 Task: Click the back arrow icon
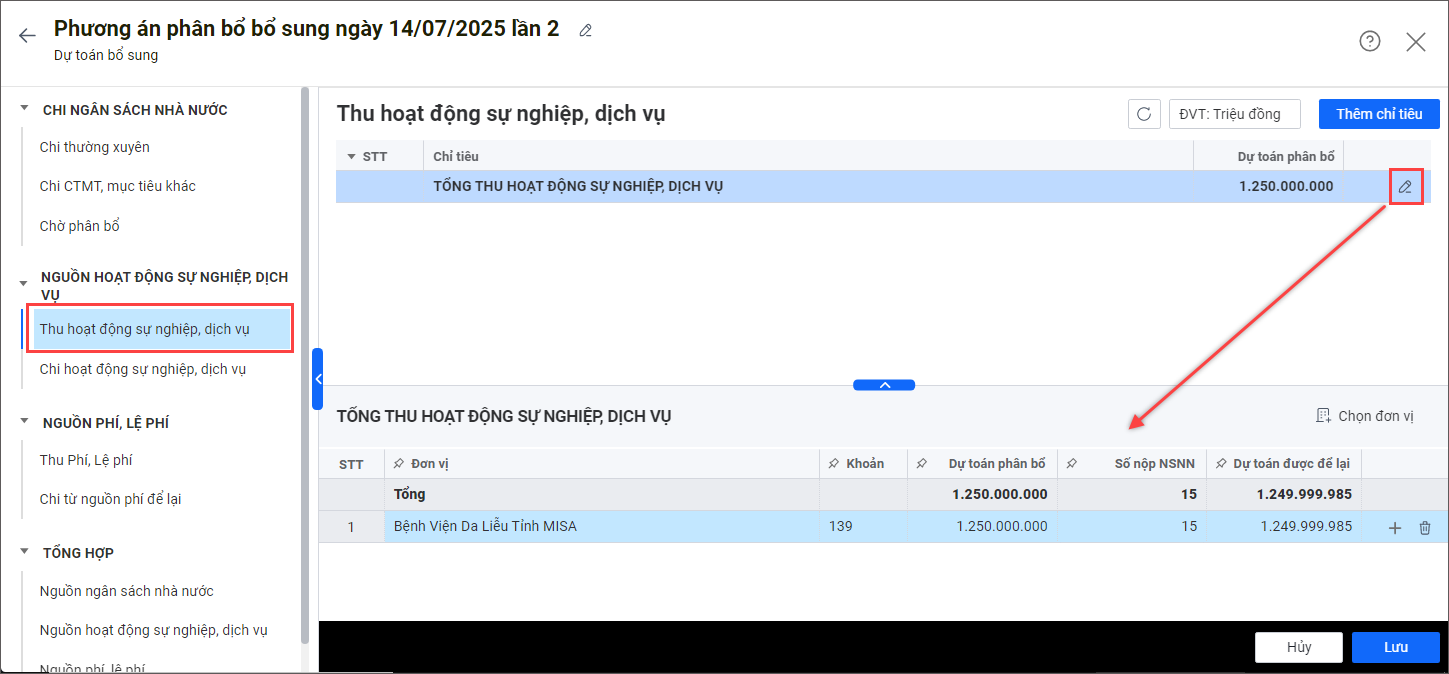click(27, 36)
